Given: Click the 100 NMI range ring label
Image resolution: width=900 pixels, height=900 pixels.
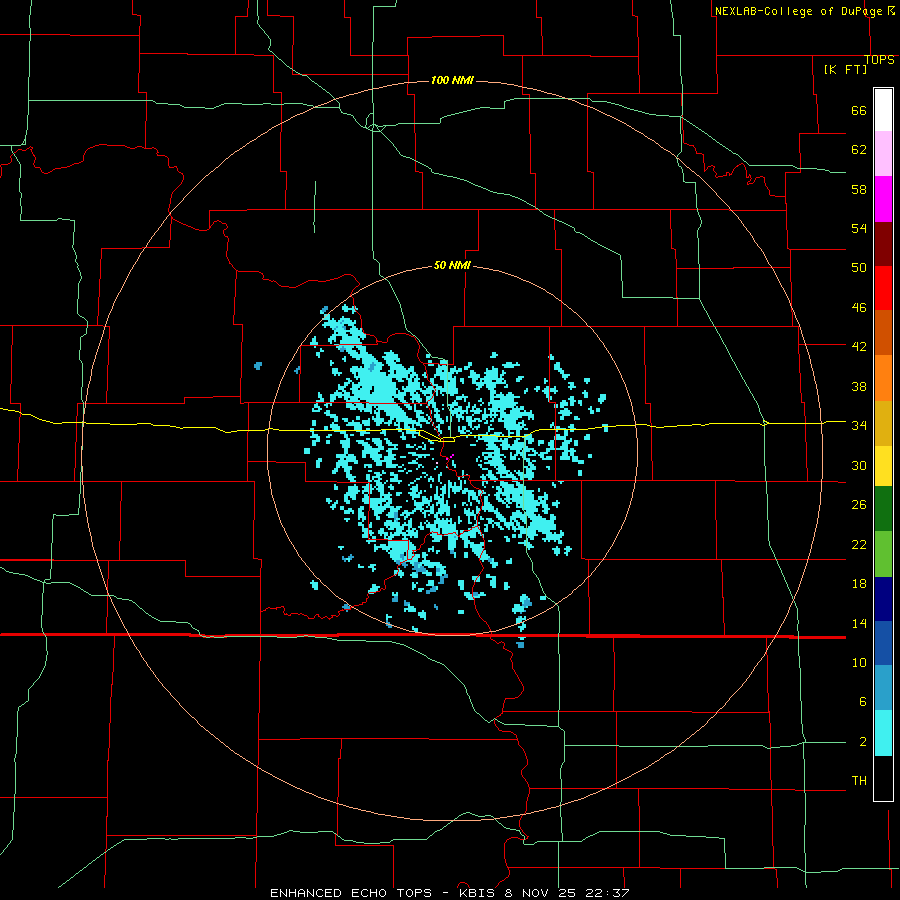Looking at the screenshot, I should coord(452,80).
